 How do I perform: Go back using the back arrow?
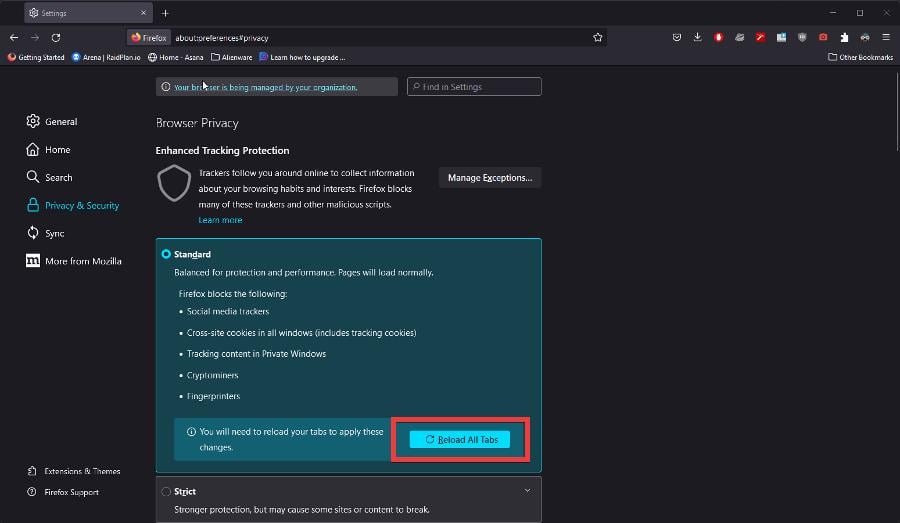14,37
